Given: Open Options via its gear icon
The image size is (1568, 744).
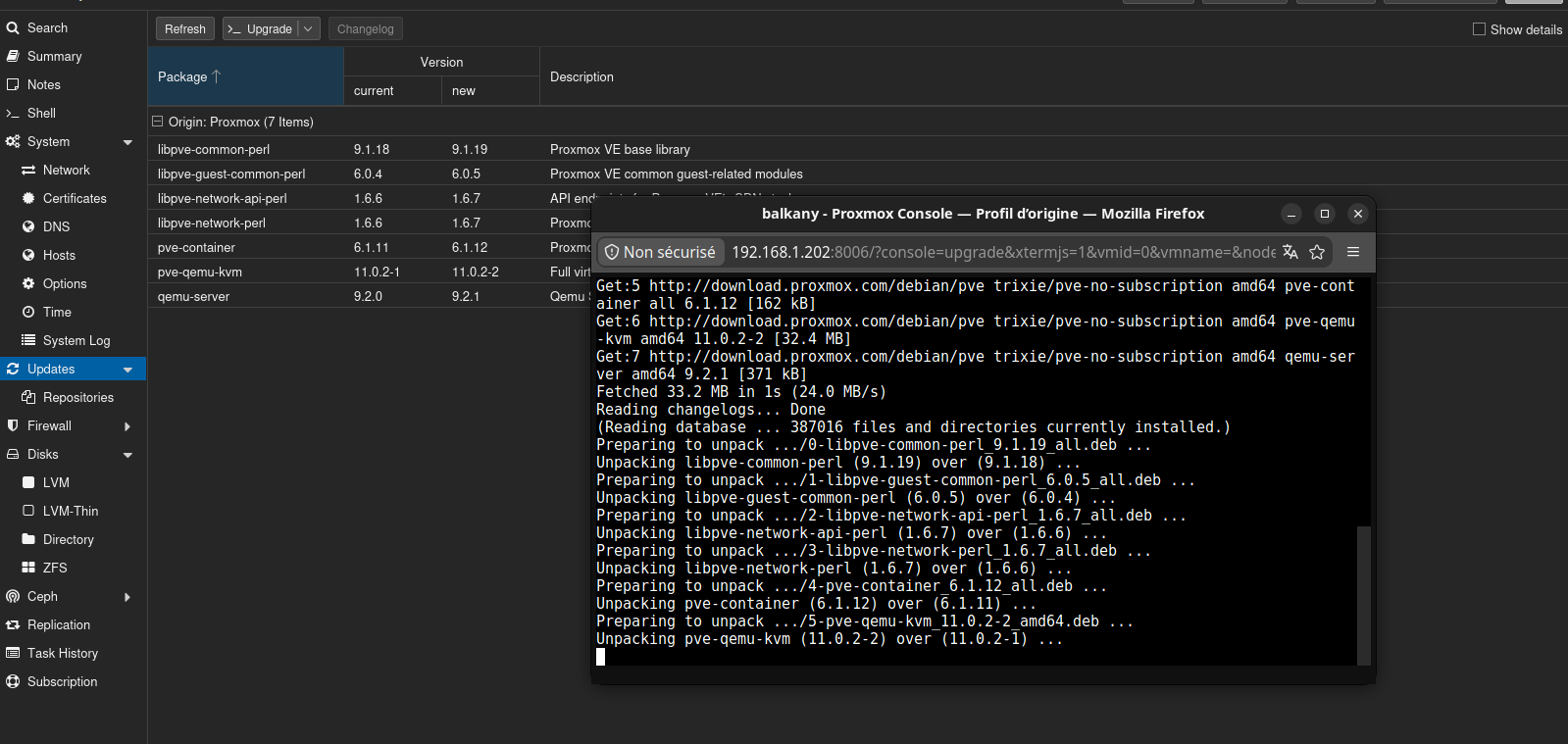Looking at the screenshot, I should (x=28, y=284).
